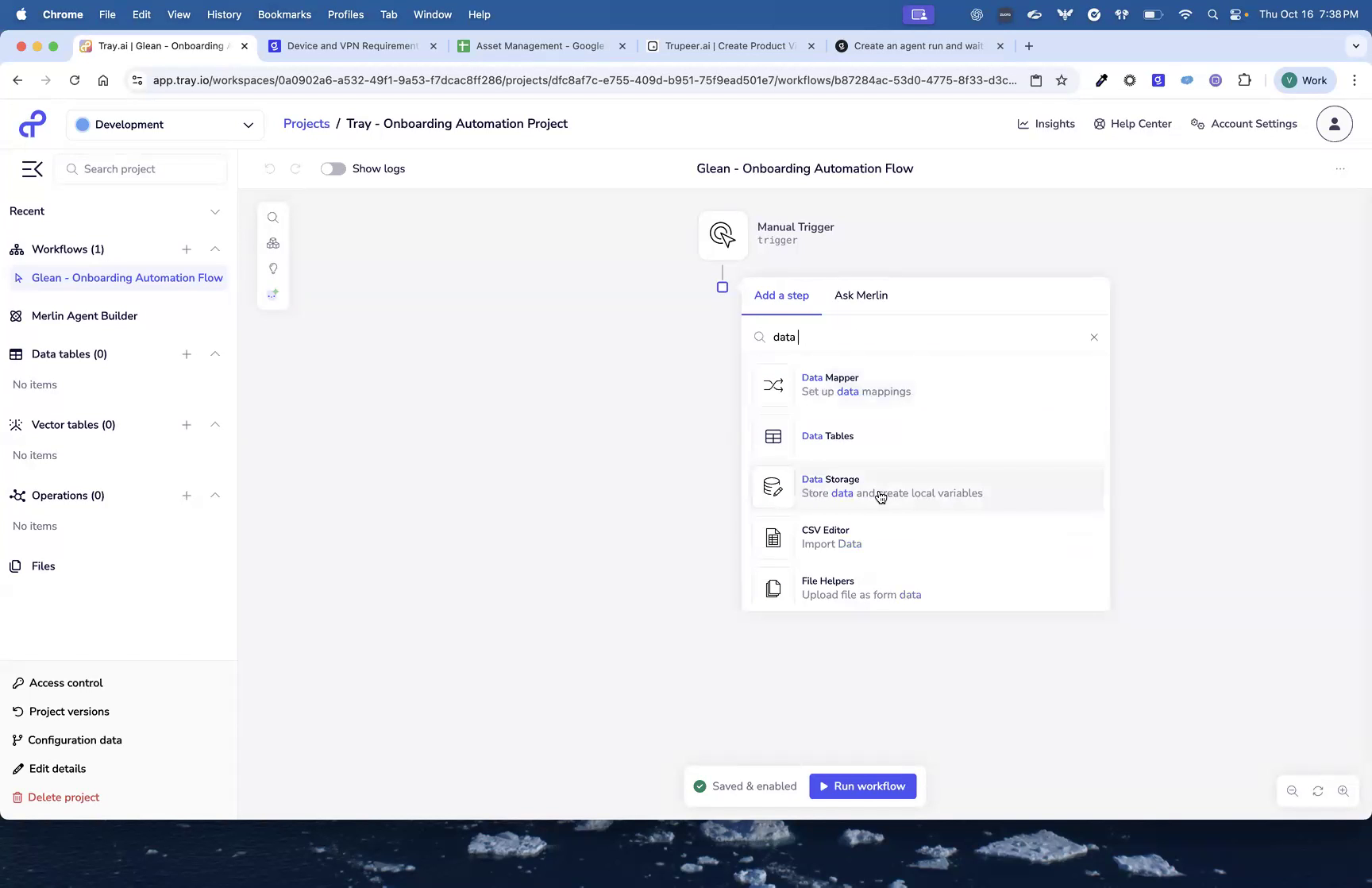Collapse the Workflows section
The image size is (1372, 888).
[x=215, y=249]
